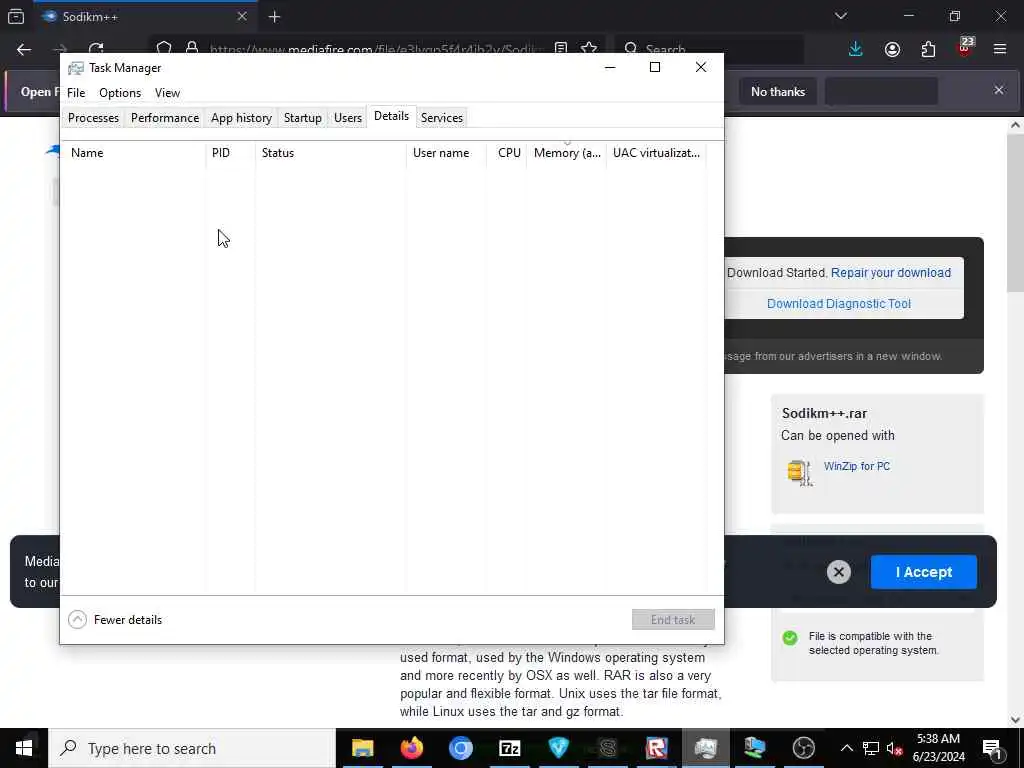
Task: Open the Firefox account icon
Action: [892, 49]
